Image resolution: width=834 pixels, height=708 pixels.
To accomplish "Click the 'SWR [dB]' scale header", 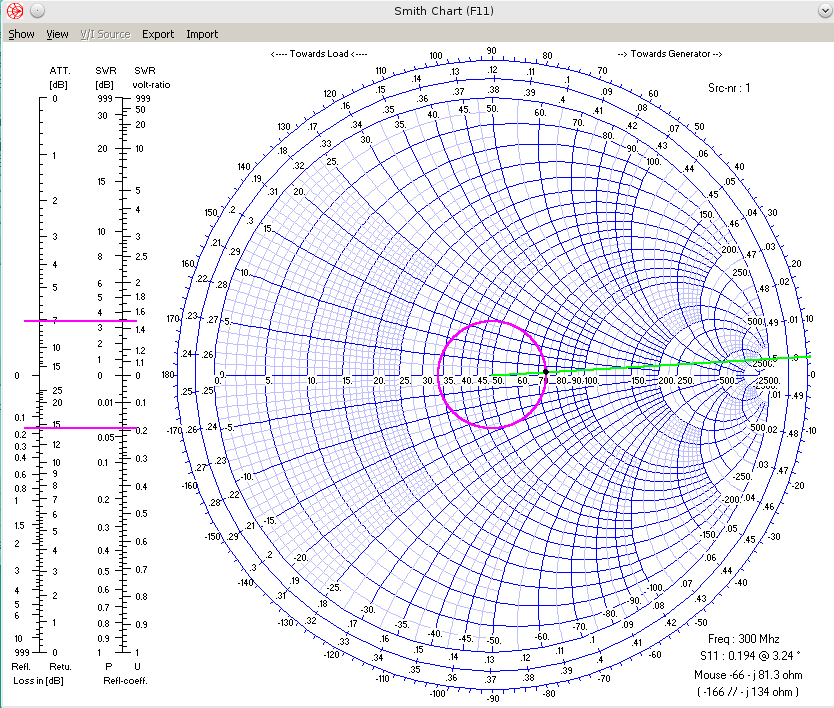I will click(105, 78).
